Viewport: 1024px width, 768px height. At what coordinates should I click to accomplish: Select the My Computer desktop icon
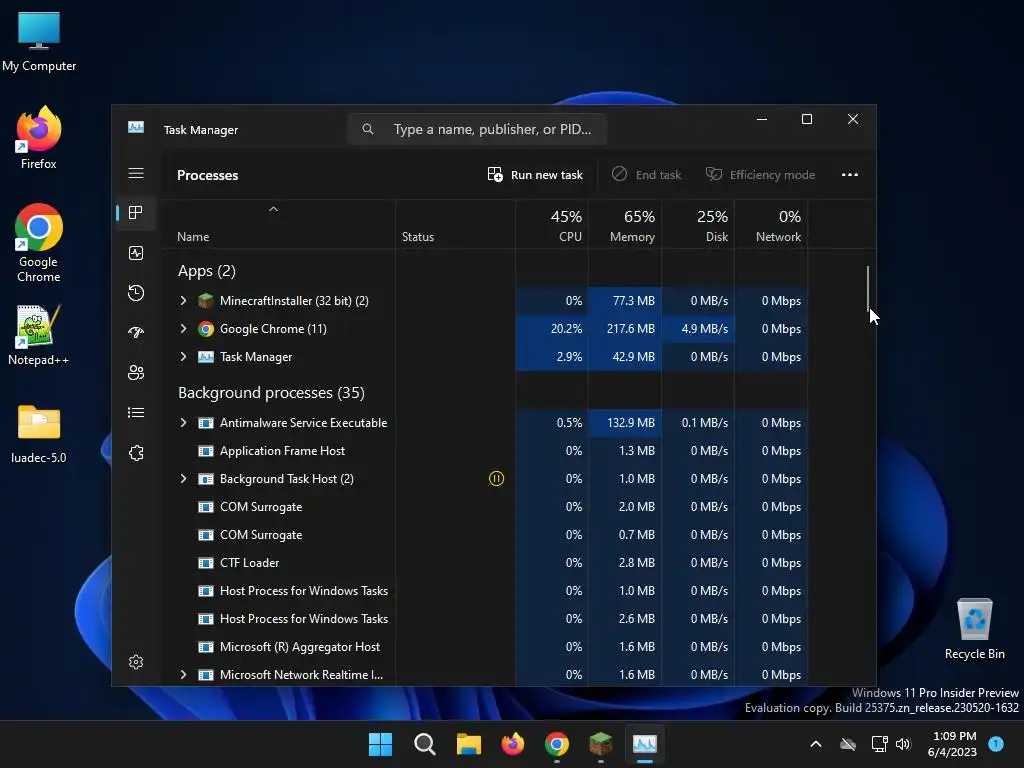[39, 42]
